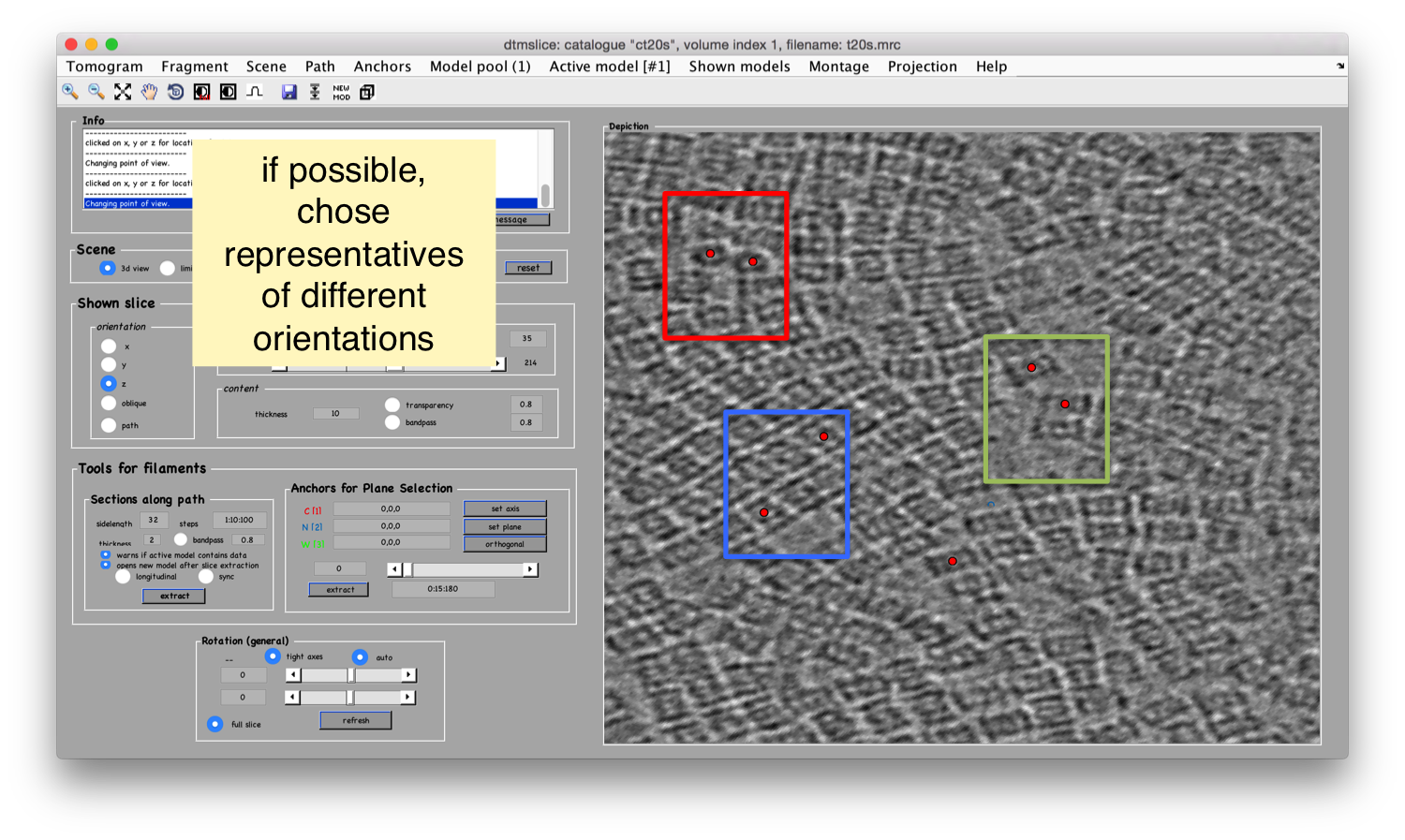The width and height of the screenshot is (1405, 840).
Task: Click the sidelength field showing 32
Action: [x=154, y=520]
